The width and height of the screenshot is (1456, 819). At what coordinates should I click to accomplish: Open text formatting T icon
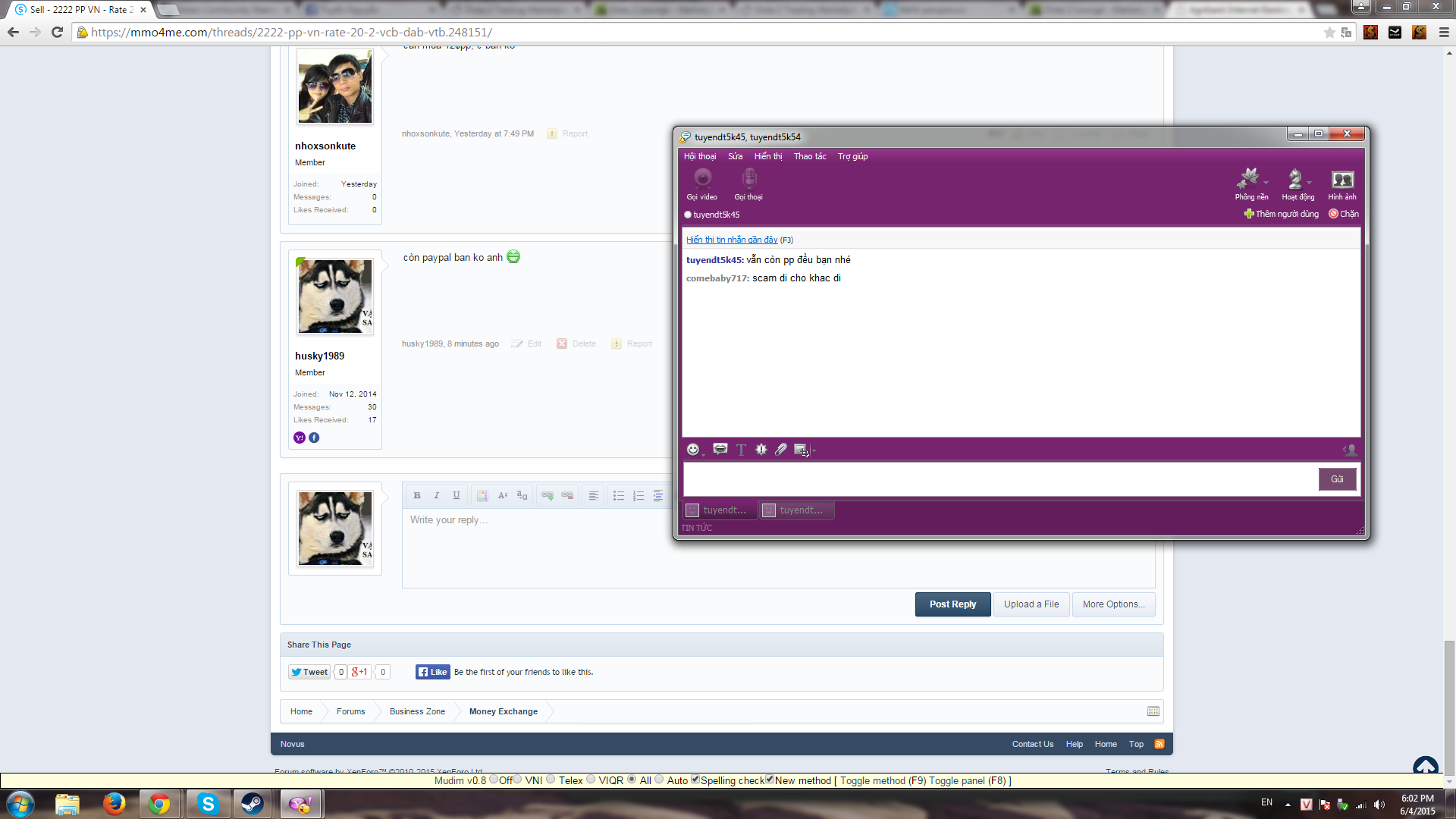(x=741, y=450)
